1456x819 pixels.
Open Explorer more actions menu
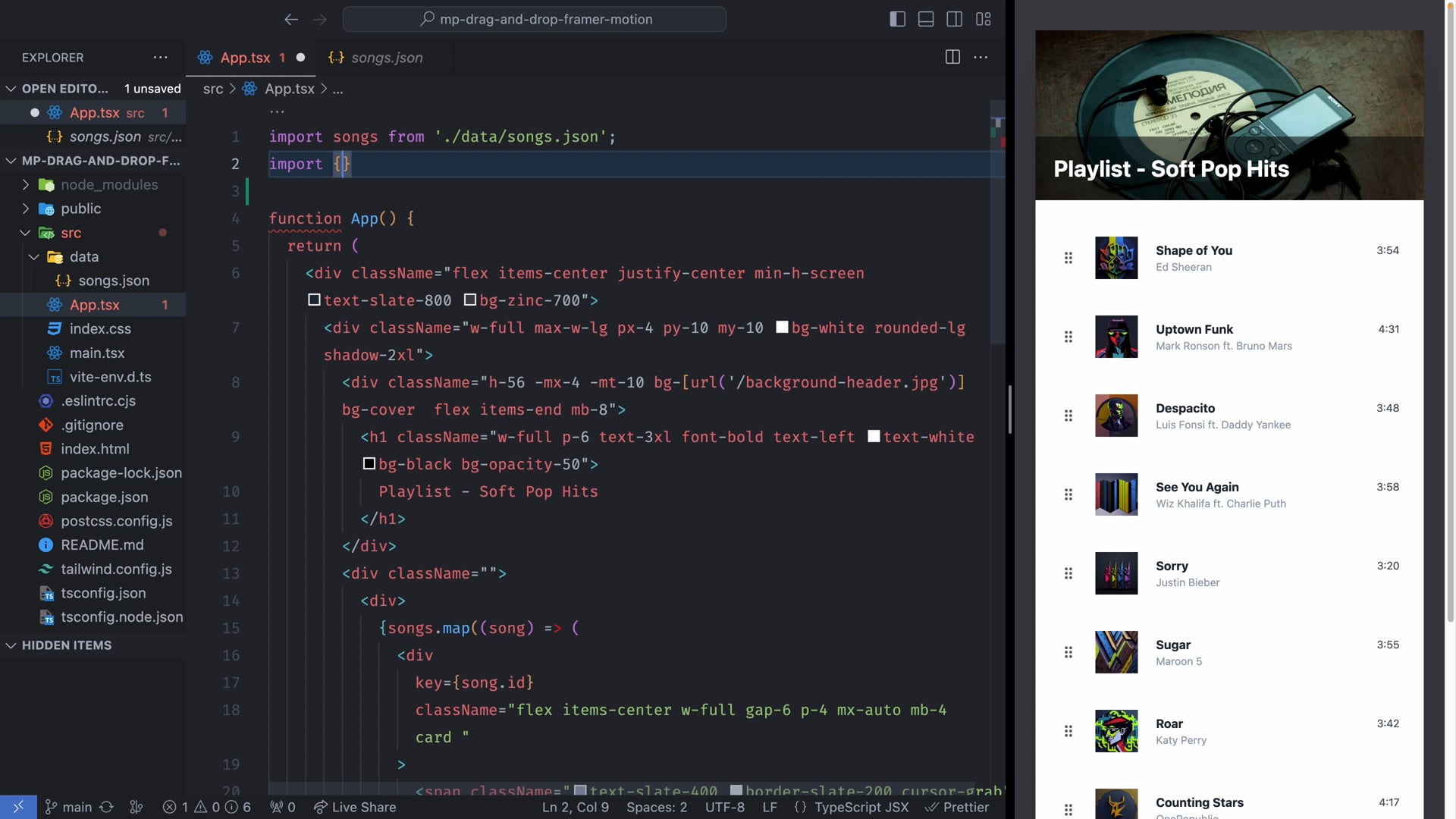(x=161, y=58)
